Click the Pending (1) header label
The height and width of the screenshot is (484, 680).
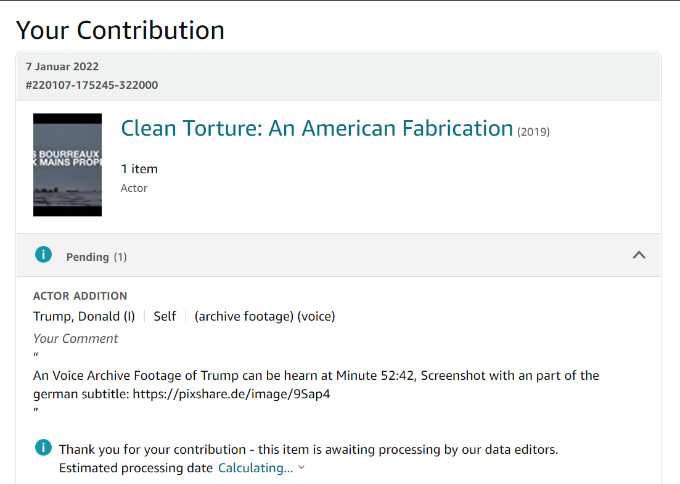click(x=96, y=257)
